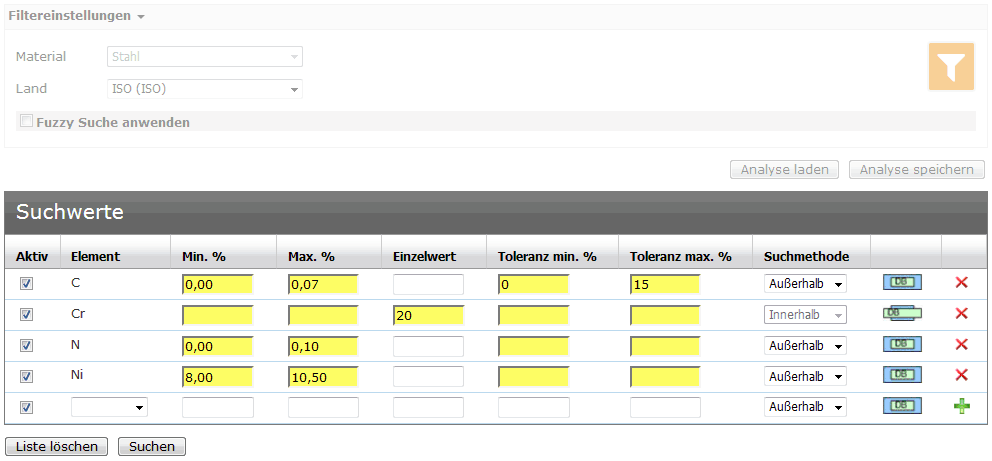992x461 pixels.
Task: Open the Element dropdown in the empty row
Action: tap(109, 407)
